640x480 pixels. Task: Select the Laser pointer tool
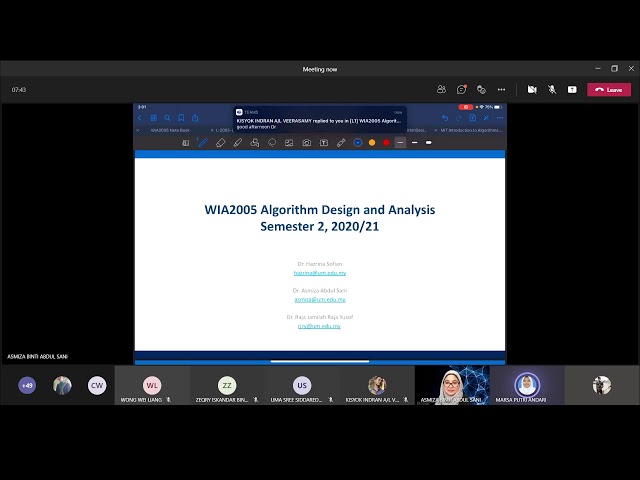click(341, 142)
